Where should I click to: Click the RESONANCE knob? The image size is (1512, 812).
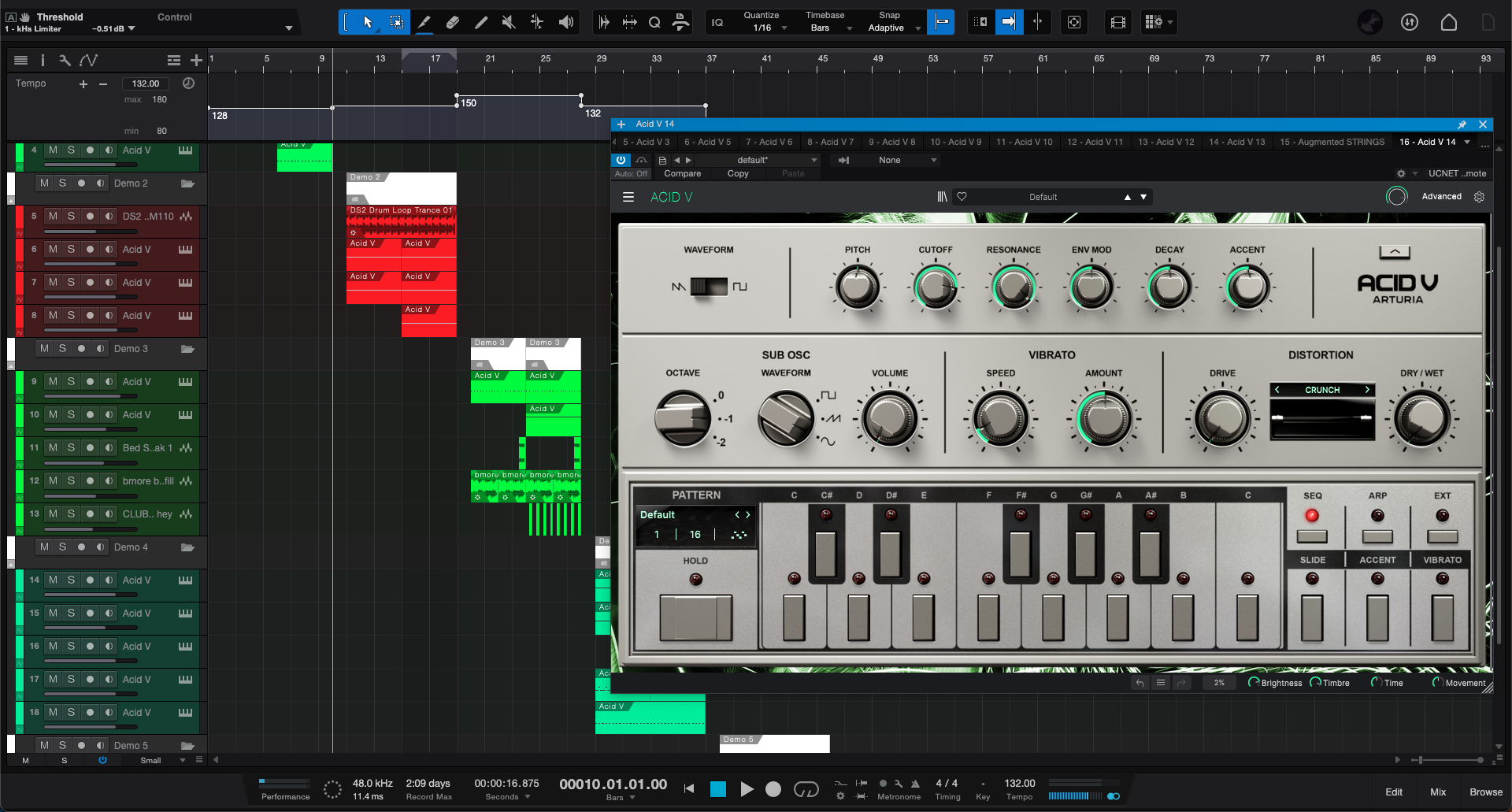[x=1014, y=287]
